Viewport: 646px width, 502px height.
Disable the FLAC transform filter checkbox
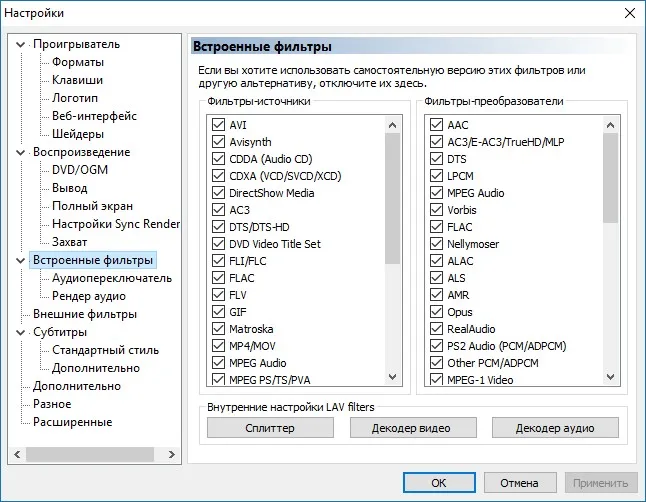pyautogui.click(x=436, y=227)
